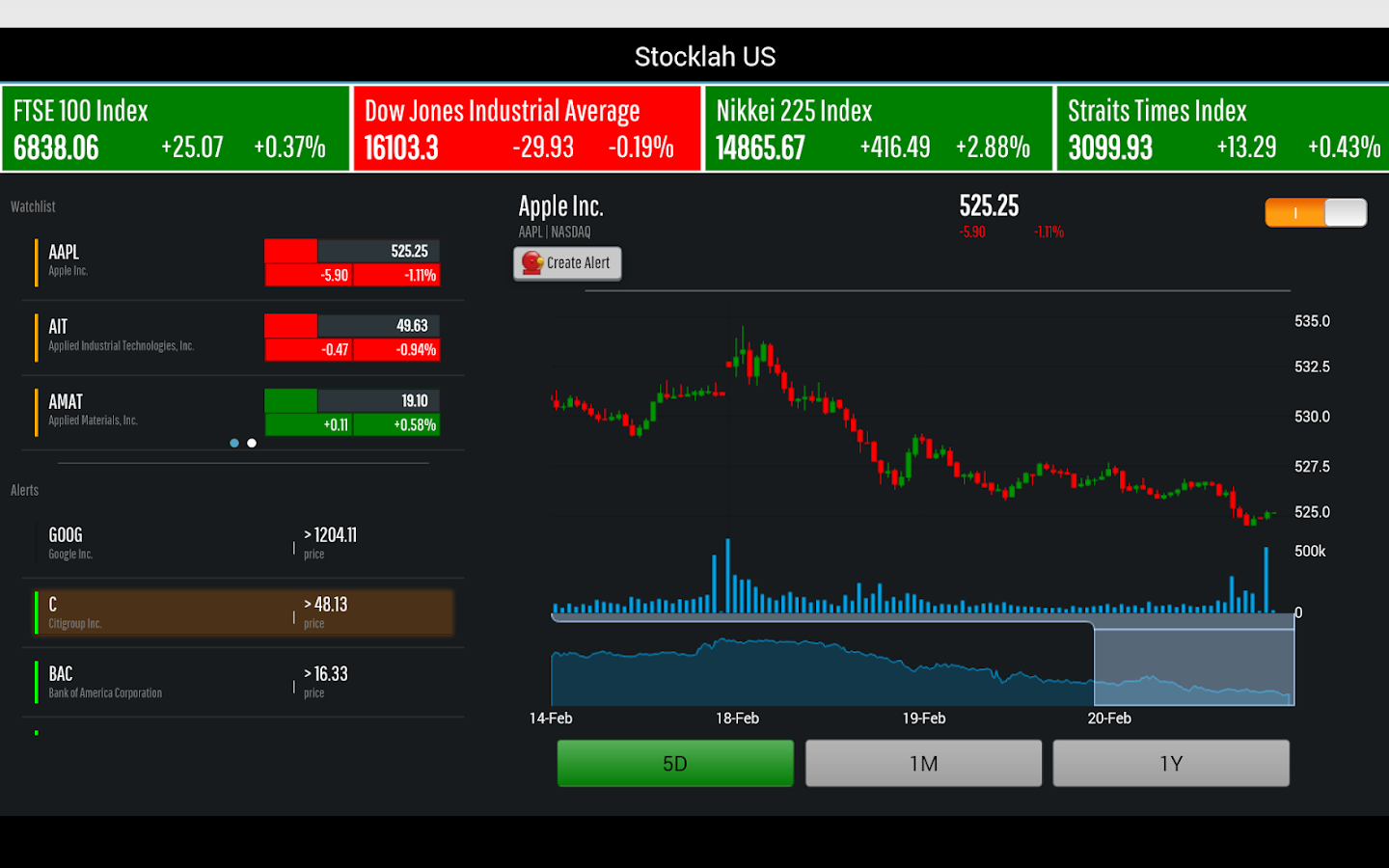This screenshot has width=1389, height=868.
Task: Click the 19-Feb date label
Action: click(x=924, y=719)
